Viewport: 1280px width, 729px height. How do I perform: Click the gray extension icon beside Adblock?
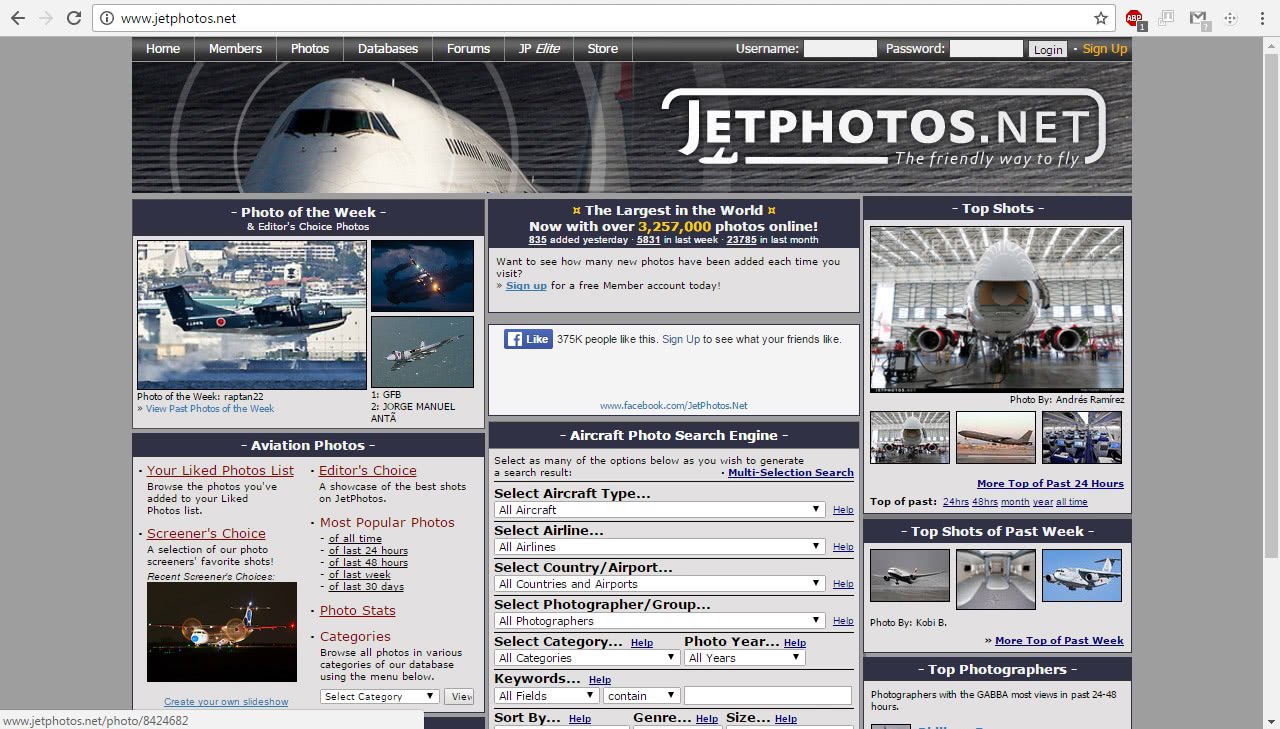pyautogui.click(x=1166, y=18)
